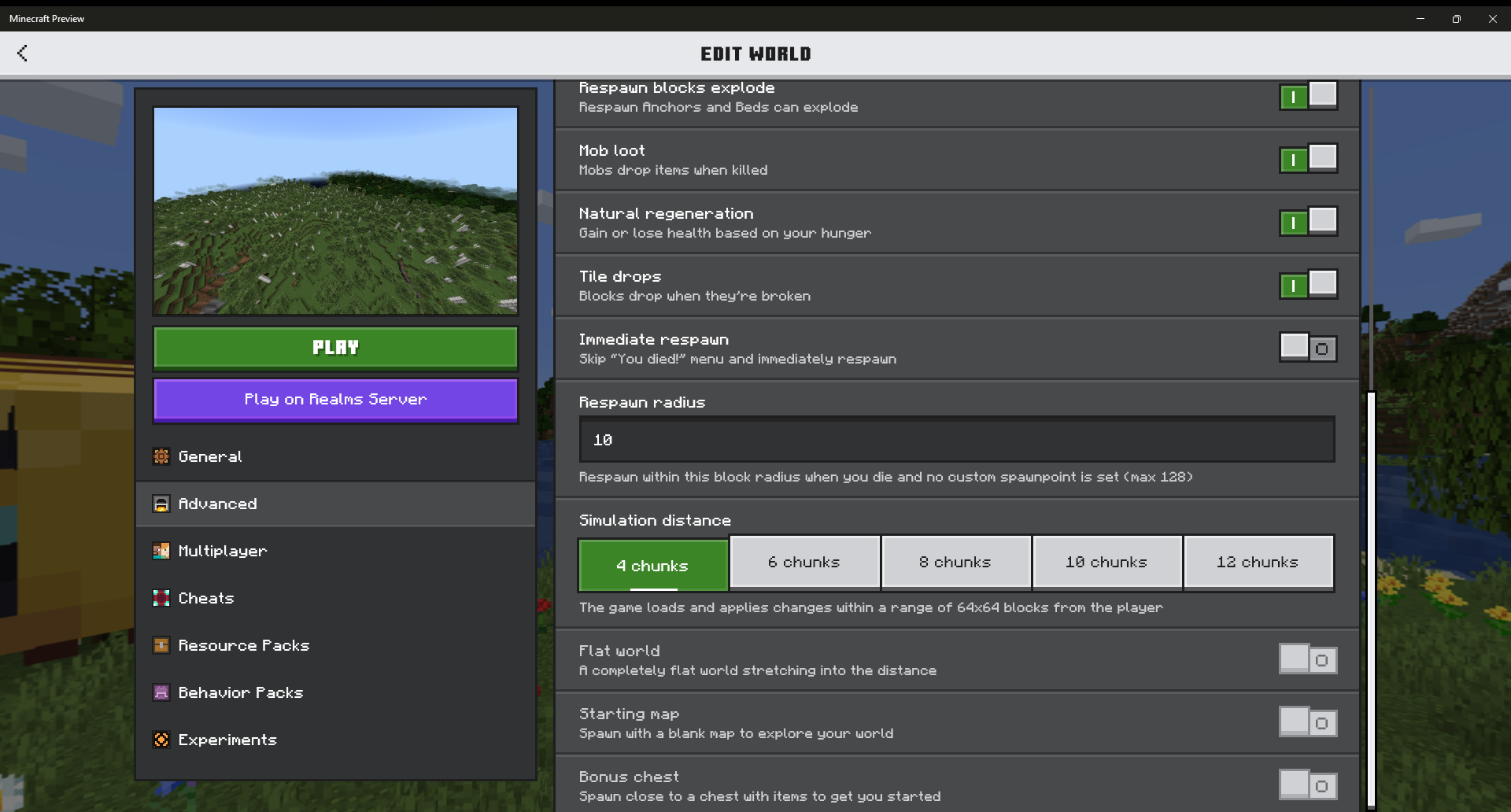
Task: Choose 8 chunks simulation distance
Action: point(955,562)
